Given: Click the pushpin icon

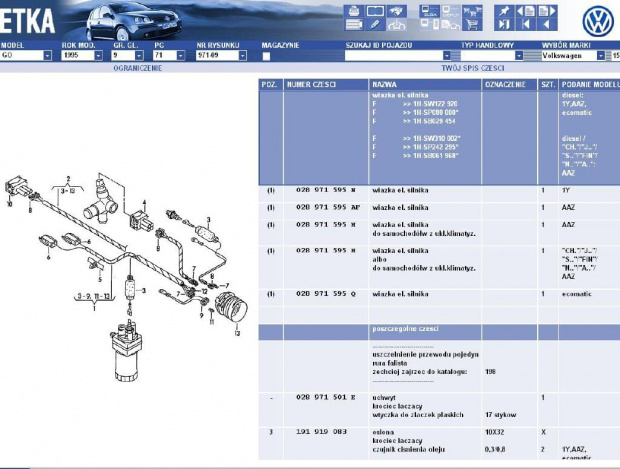Looking at the screenshot, I should point(504,11).
